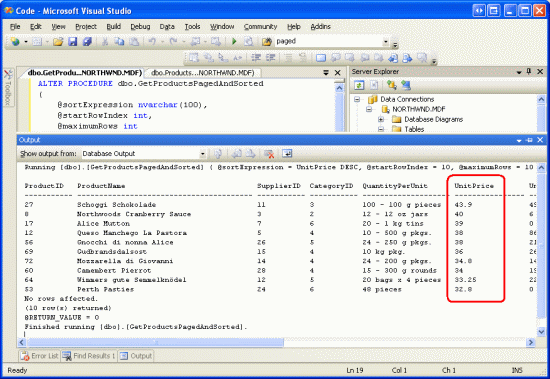Click the Find in Files icon next to paged box
The image size is (550, 379).
click(267, 41)
